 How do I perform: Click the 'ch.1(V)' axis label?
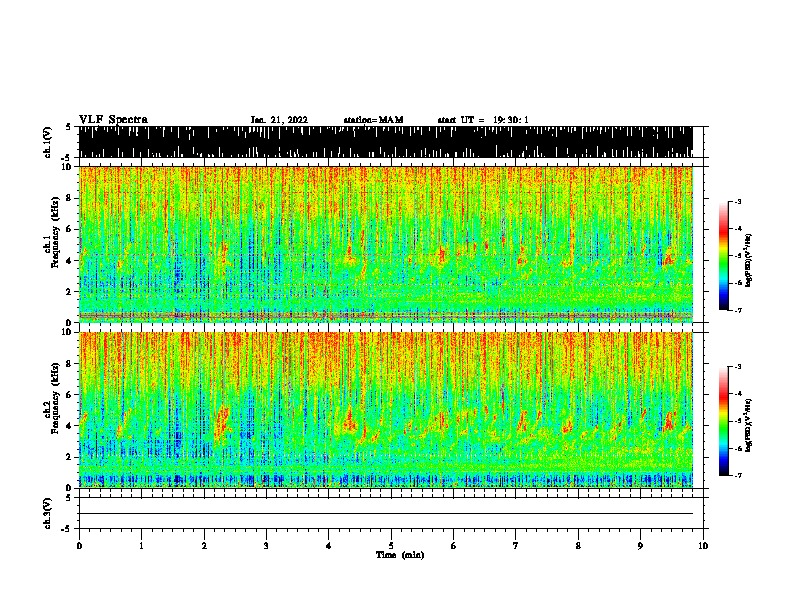48,142
